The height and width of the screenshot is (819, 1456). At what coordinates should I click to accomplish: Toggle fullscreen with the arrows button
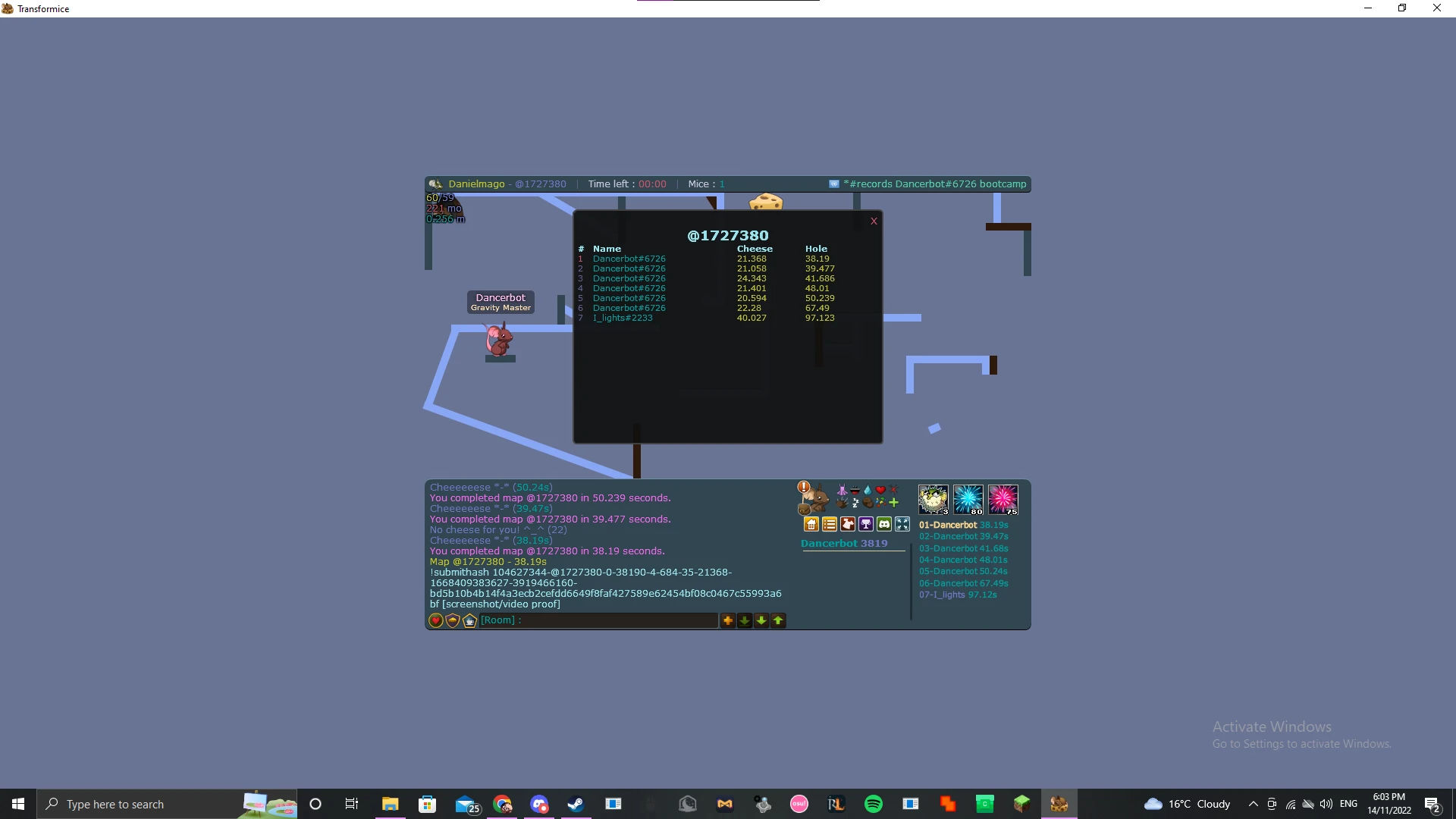902,524
